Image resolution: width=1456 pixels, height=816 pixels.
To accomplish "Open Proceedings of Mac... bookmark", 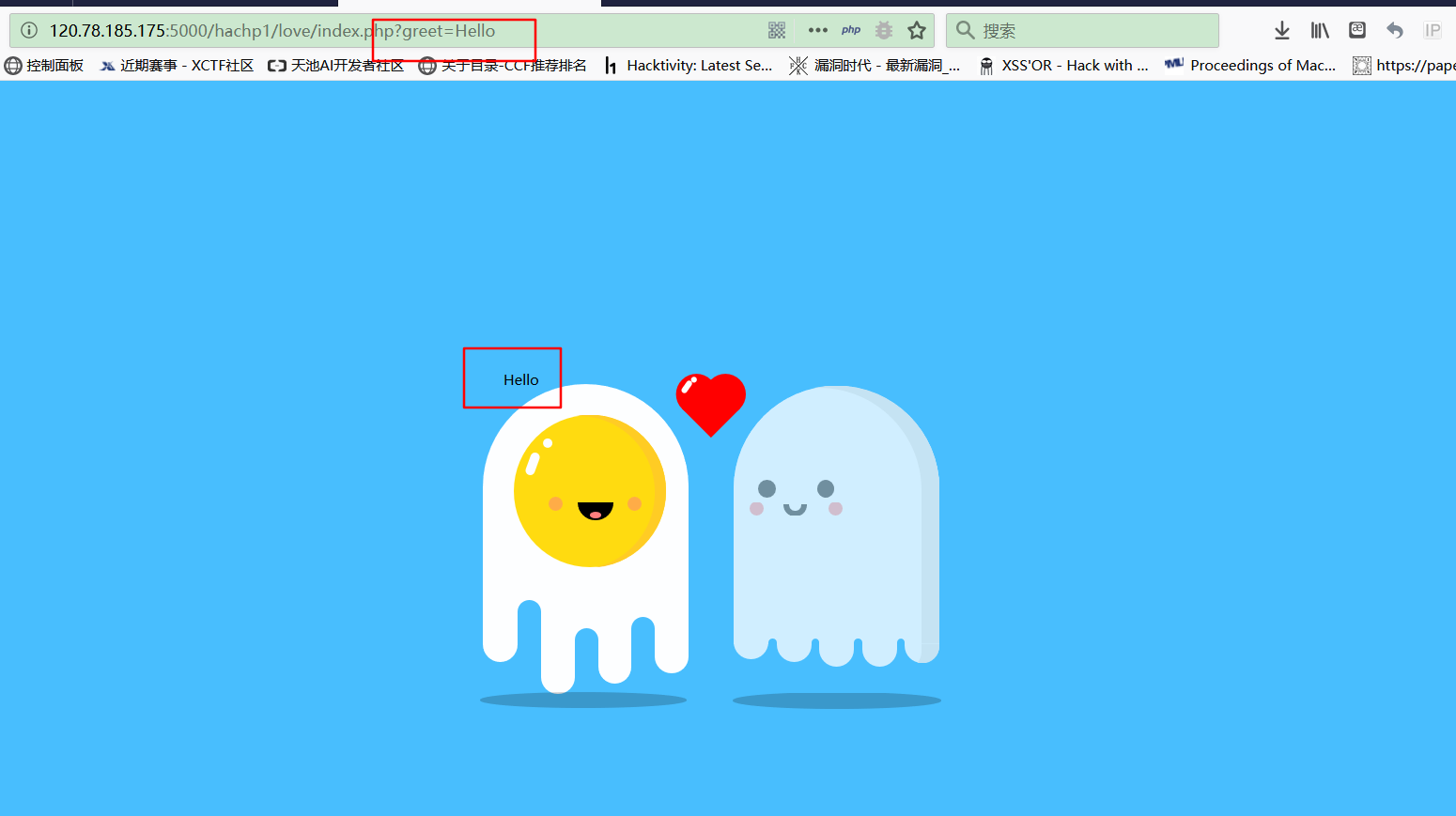I will coord(1250,66).
